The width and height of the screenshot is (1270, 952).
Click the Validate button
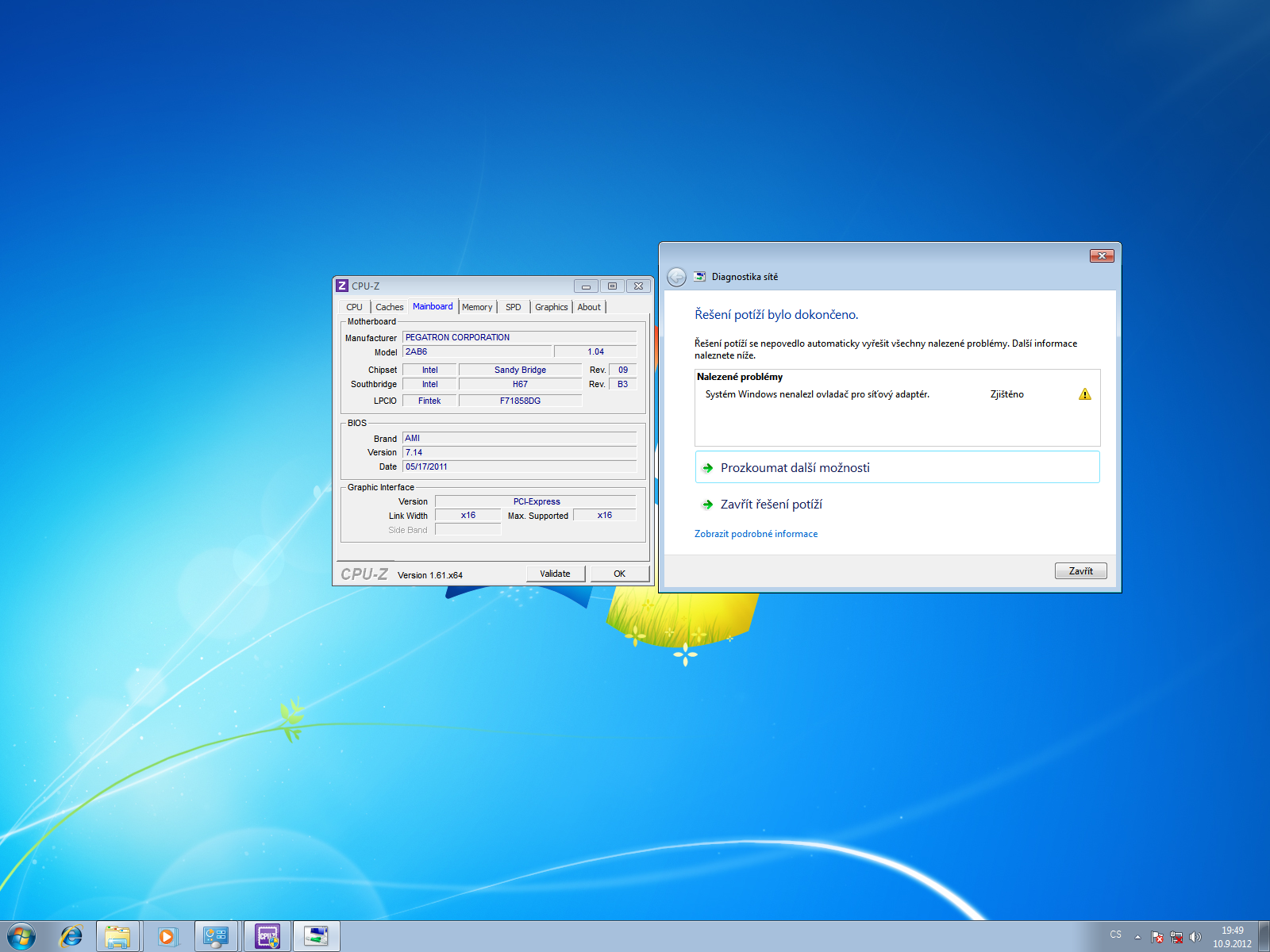(x=555, y=574)
